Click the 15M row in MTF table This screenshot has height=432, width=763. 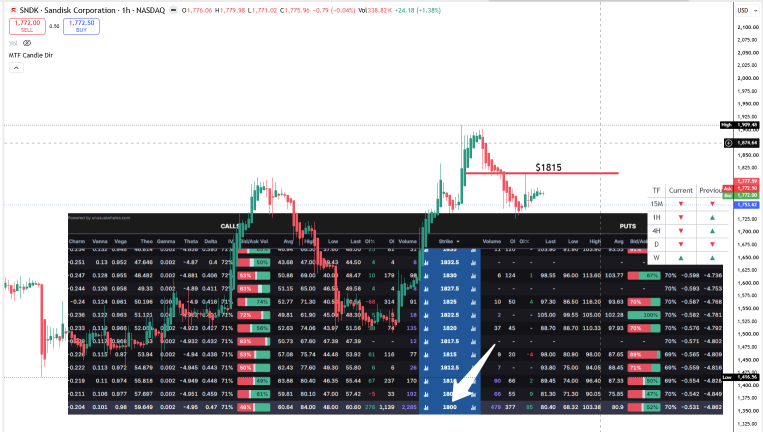[687, 204]
